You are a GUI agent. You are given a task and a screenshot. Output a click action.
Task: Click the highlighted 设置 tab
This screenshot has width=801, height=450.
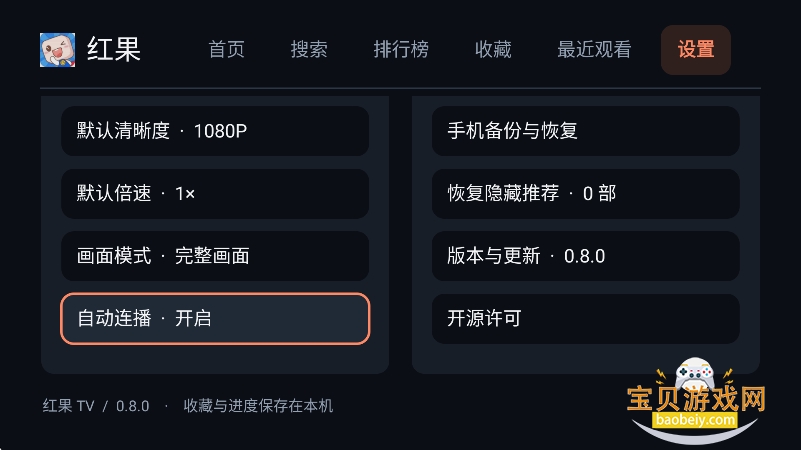(x=696, y=50)
